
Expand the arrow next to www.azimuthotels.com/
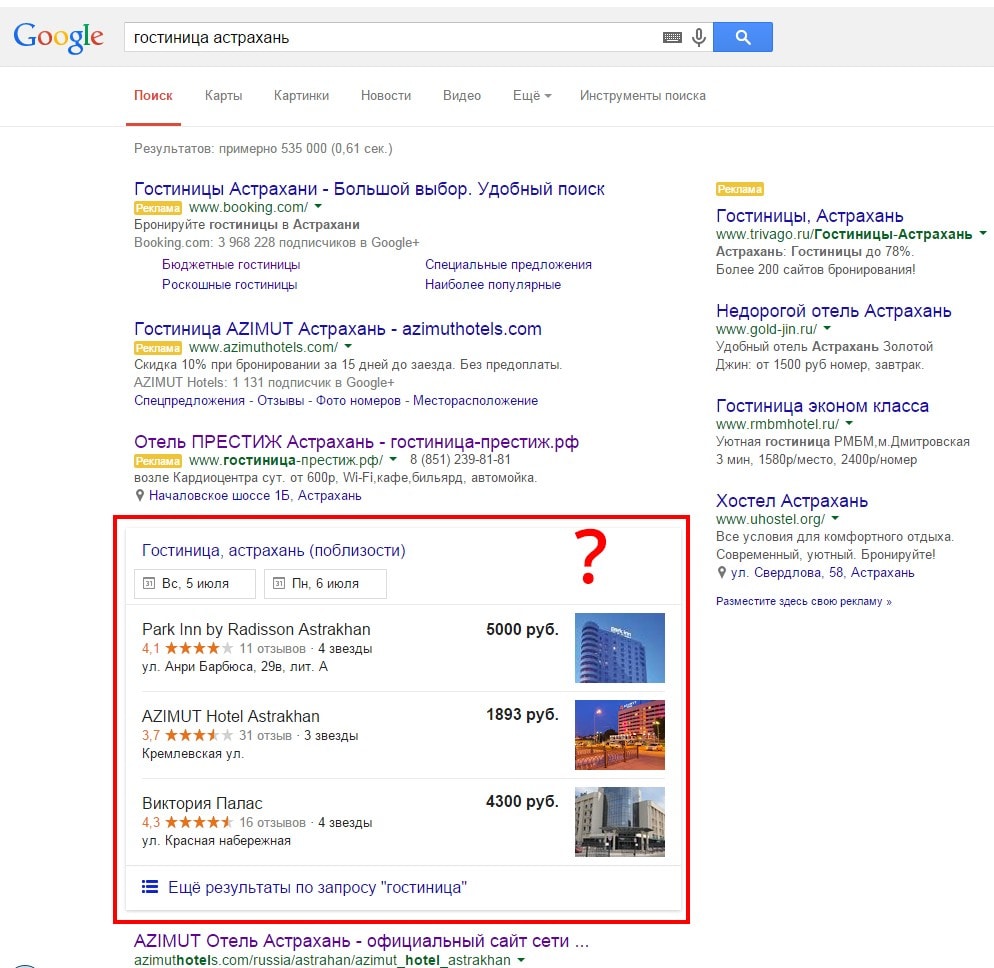point(348,347)
